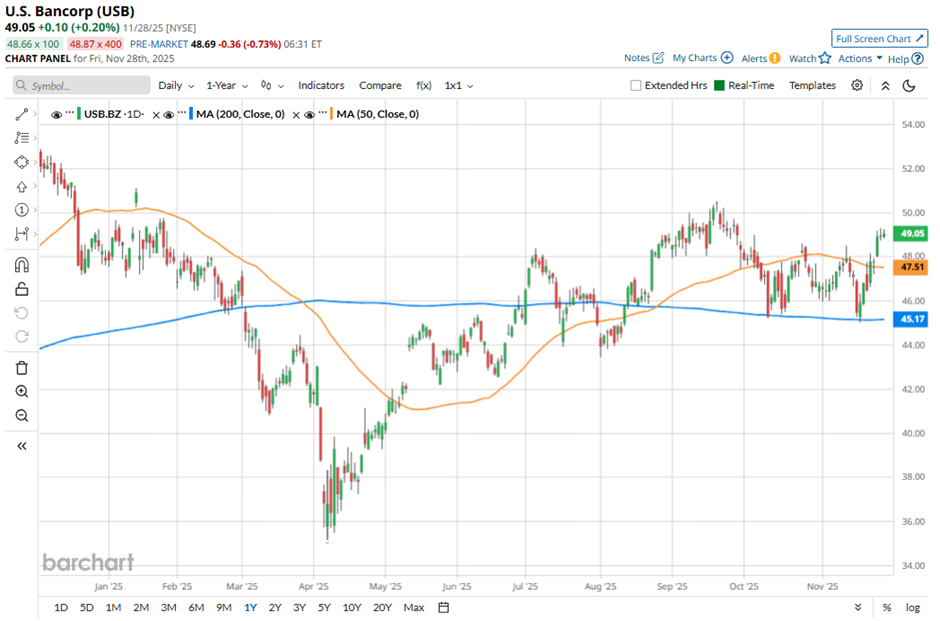Select the trend line drawing tool
The height and width of the screenshot is (621, 940).
21,114
